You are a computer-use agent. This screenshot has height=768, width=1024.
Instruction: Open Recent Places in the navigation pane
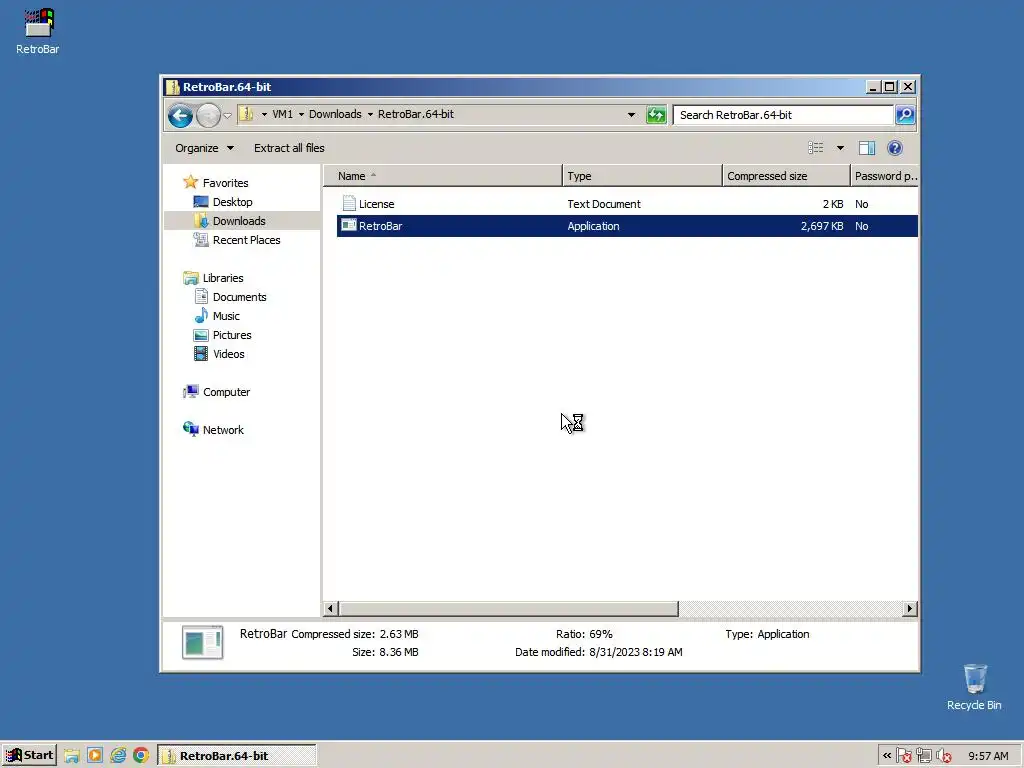pos(246,240)
